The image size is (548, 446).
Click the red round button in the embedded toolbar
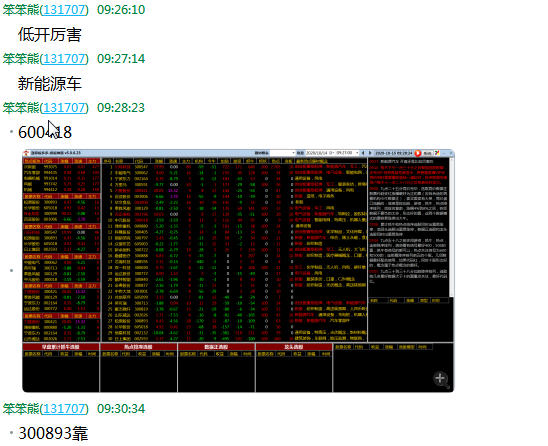418,153
